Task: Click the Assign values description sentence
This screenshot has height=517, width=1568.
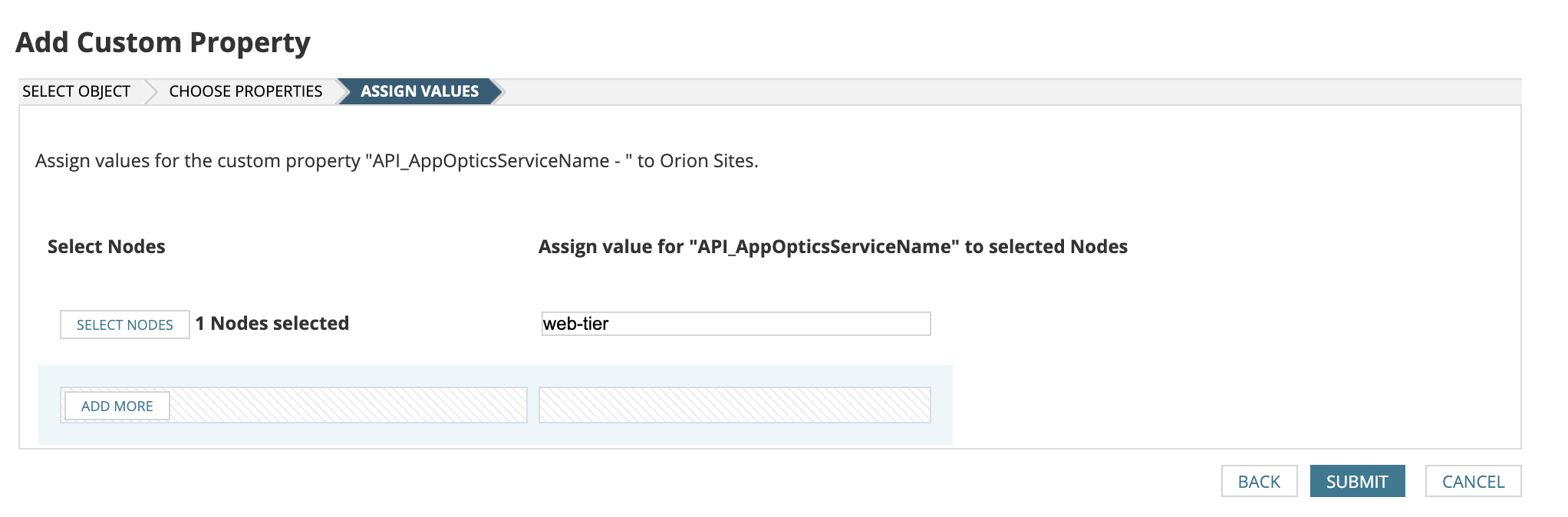Action: click(396, 161)
